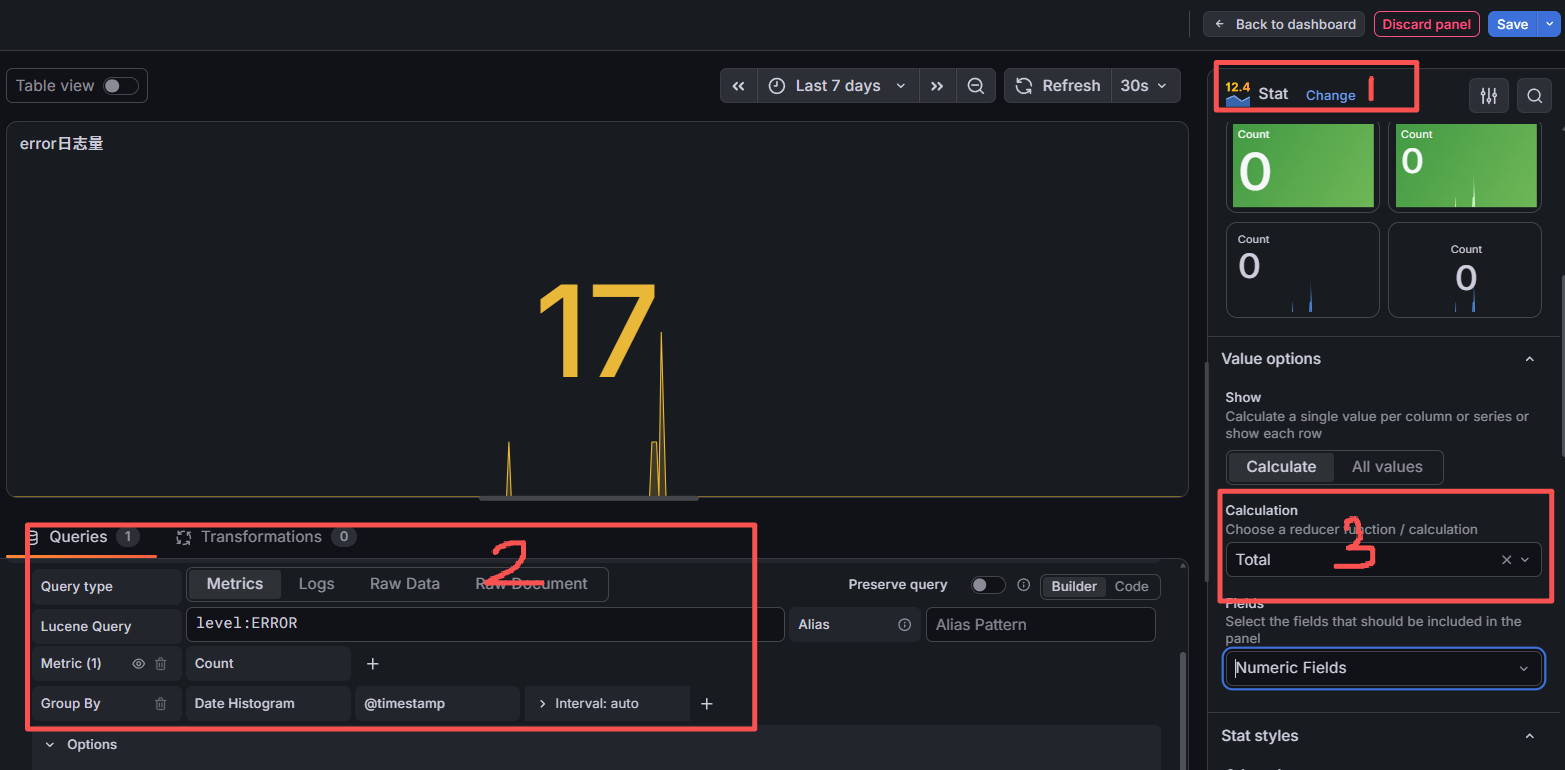
Task: Click Back to dashboard button
Action: click(1284, 24)
